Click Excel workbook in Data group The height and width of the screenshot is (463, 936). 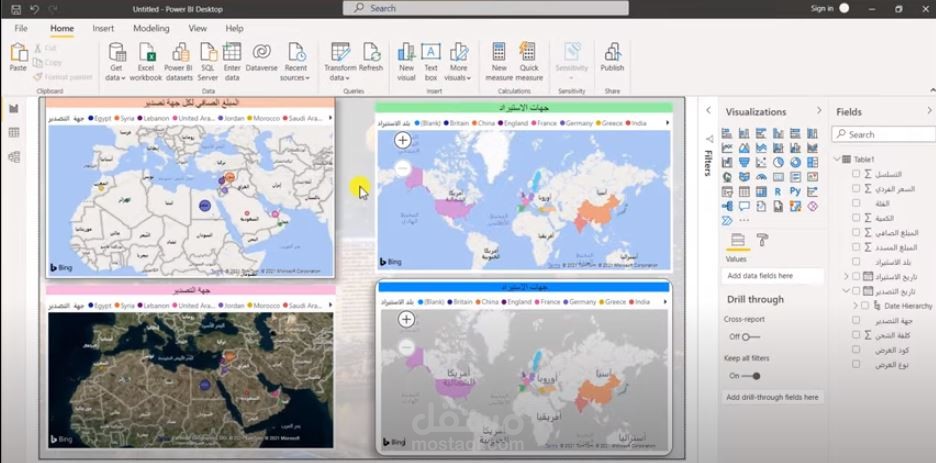coord(146,61)
